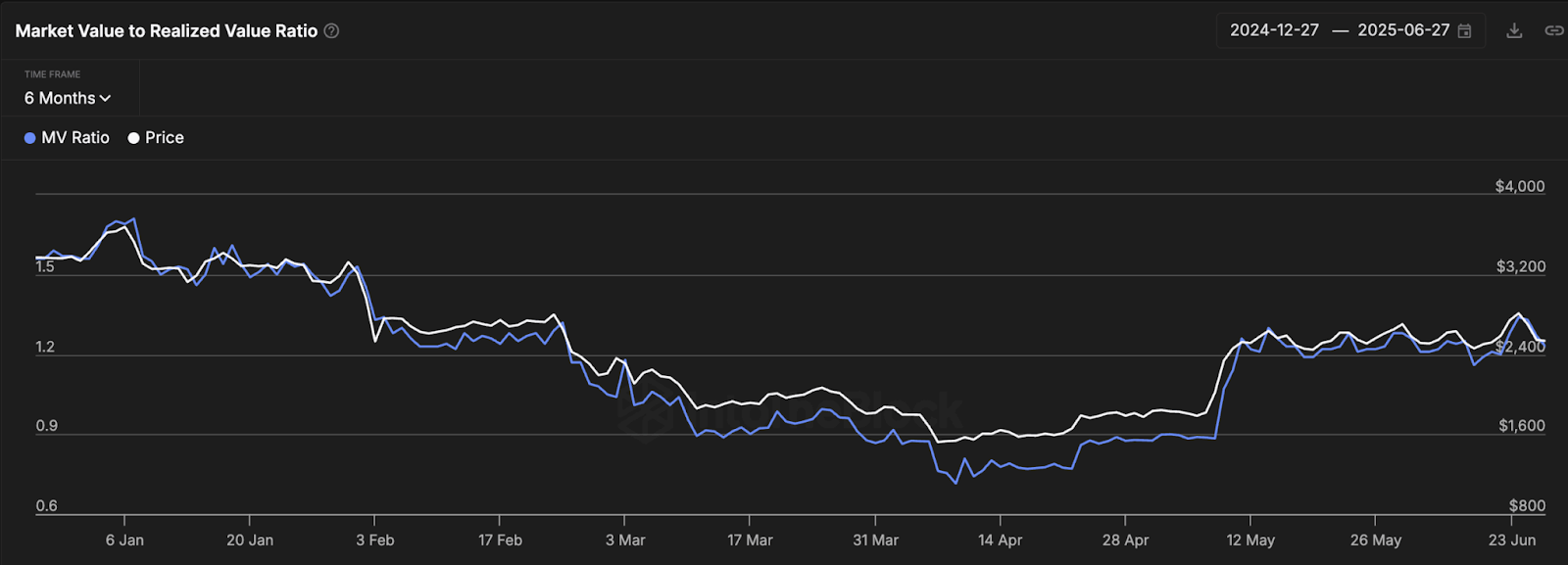1568x565 pixels.
Task: Copy the chart link
Action: coord(1554,30)
